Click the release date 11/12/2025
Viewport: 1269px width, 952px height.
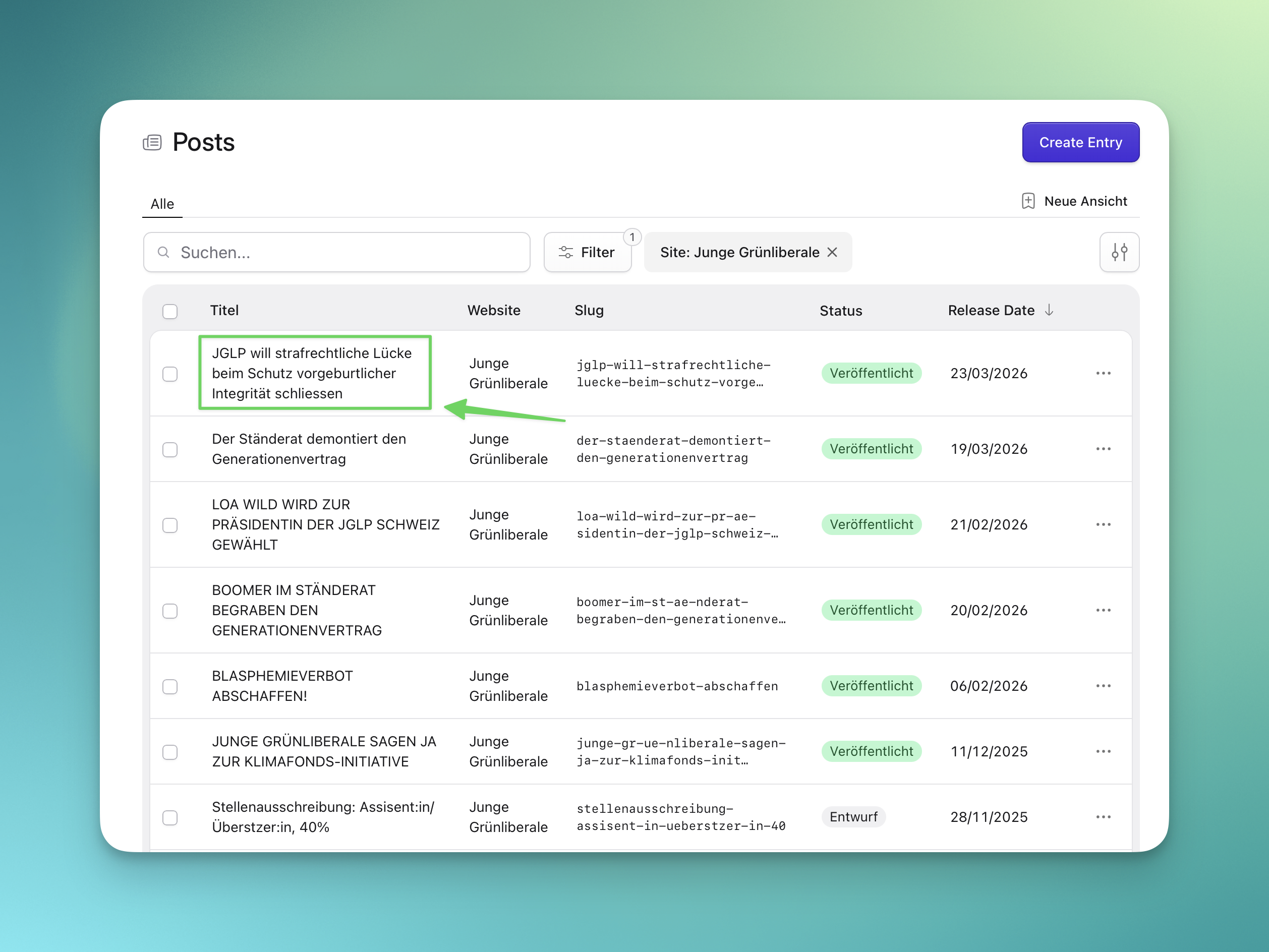pos(989,751)
